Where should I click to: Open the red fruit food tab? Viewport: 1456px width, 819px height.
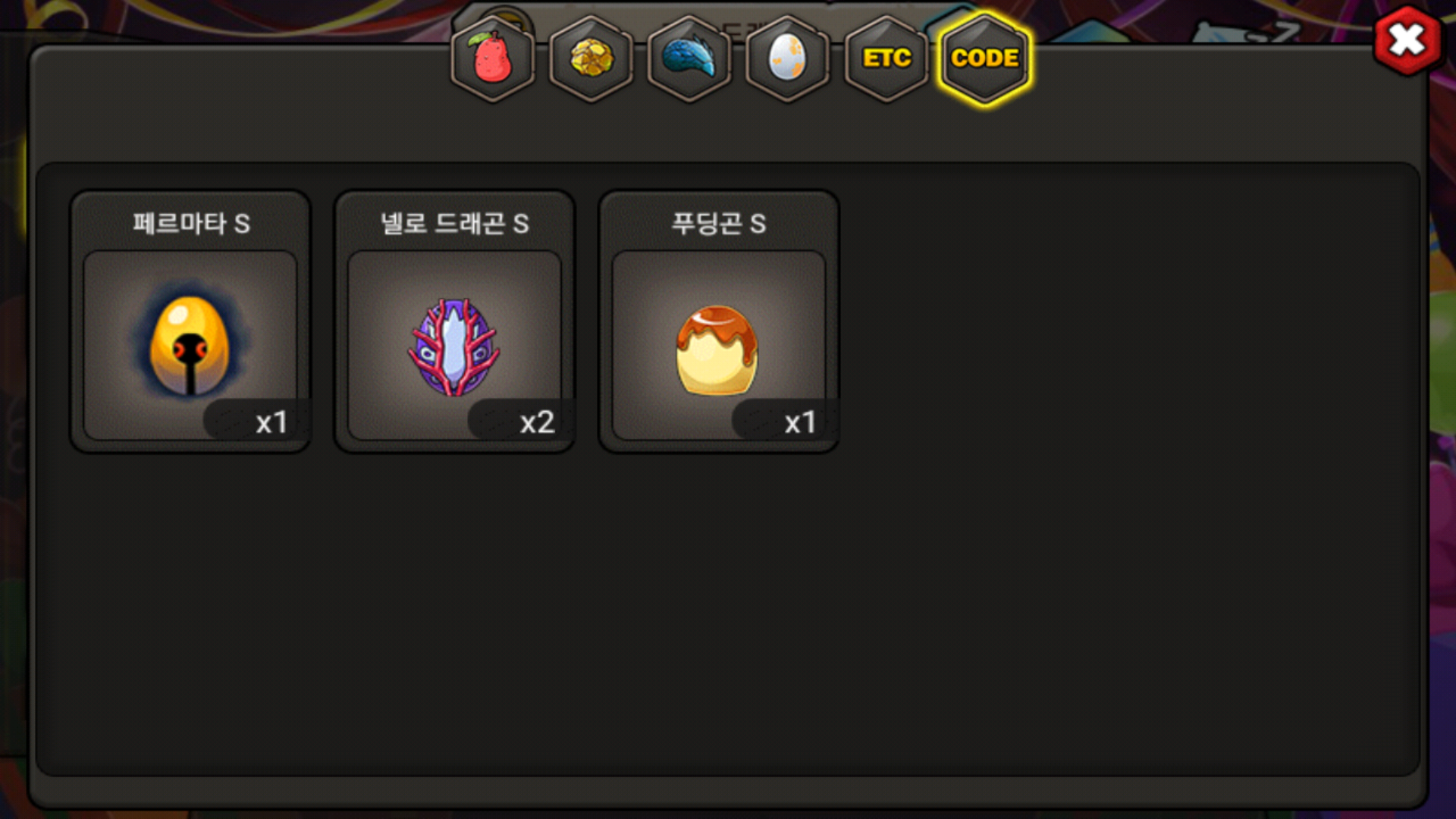[x=493, y=58]
